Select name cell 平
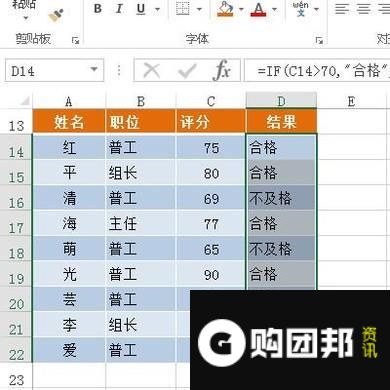 pos(69,172)
